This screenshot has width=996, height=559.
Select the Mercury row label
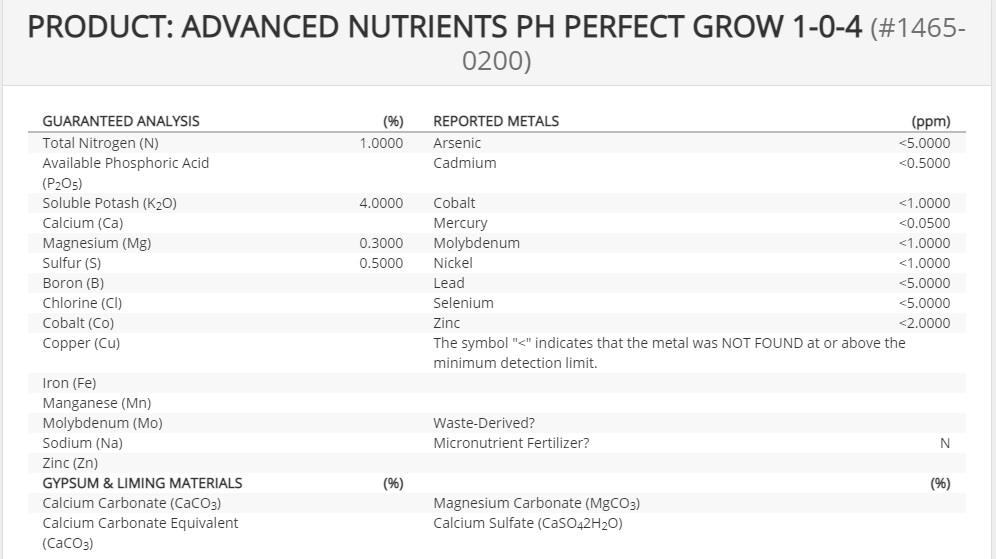coord(461,223)
